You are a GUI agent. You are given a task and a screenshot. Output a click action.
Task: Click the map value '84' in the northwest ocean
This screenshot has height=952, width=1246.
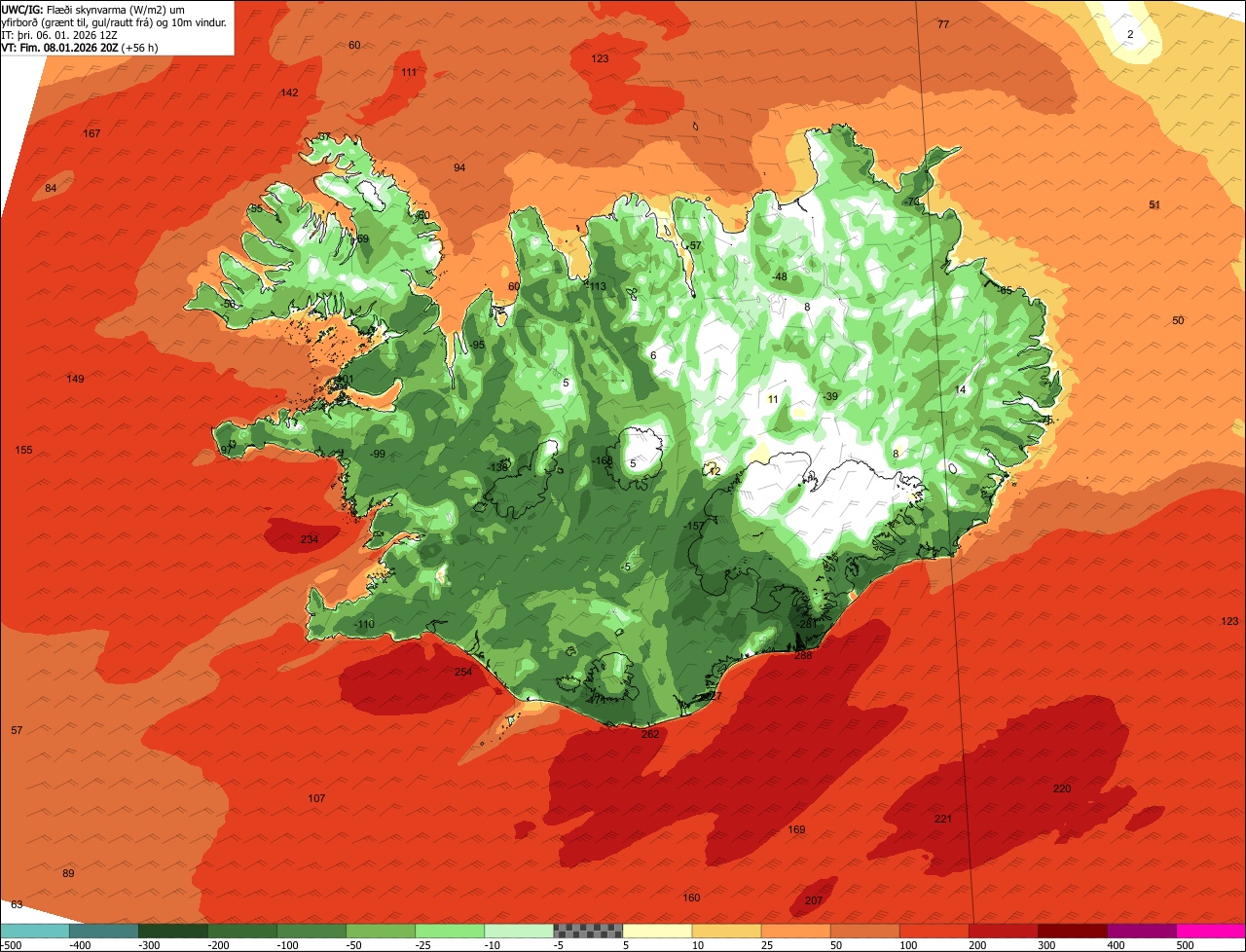click(52, 189)
